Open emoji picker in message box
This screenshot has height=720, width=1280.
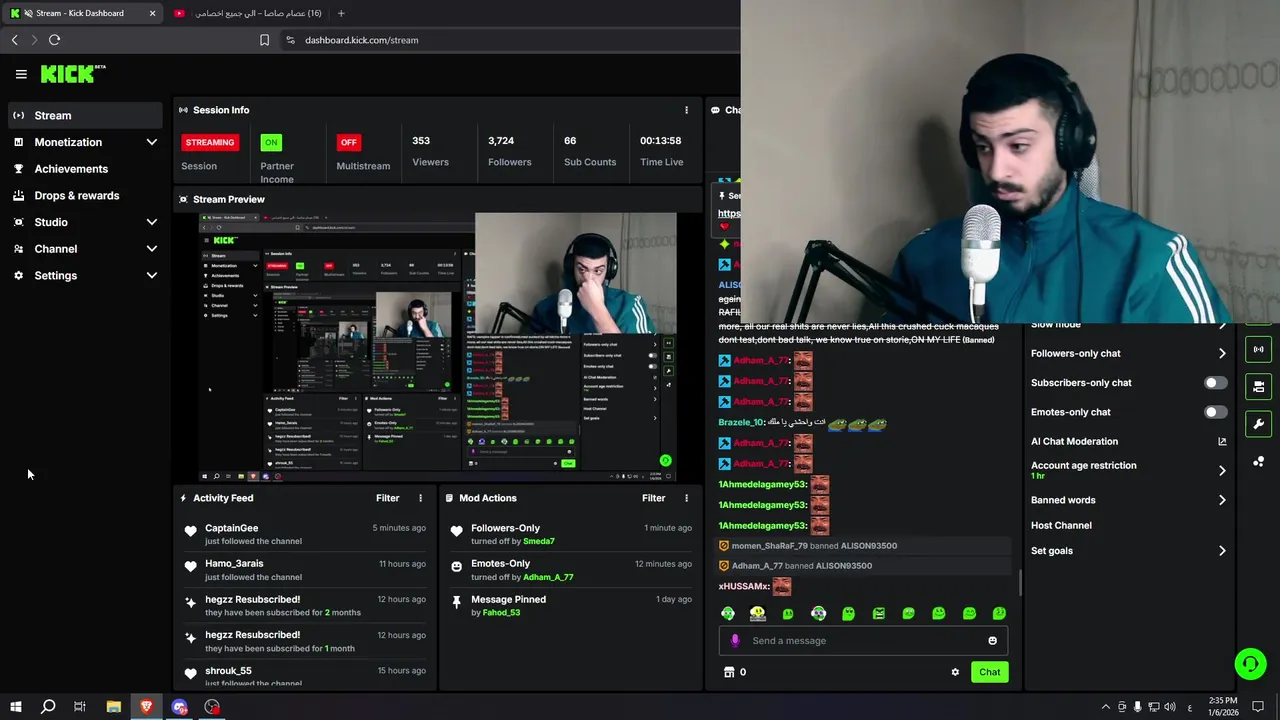(992, 641)
